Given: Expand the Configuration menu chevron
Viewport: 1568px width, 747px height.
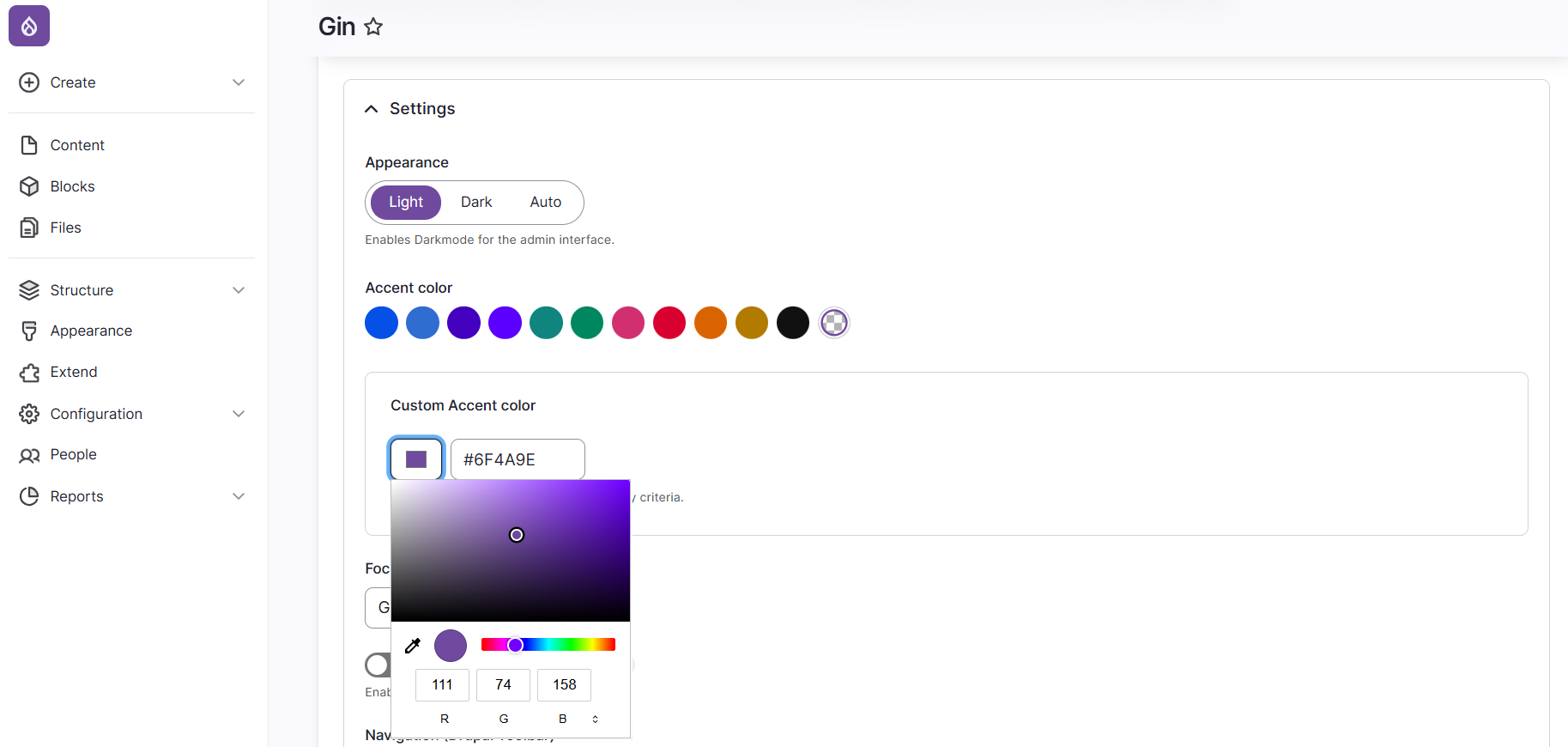Looking at the screenshot, I should point(239,414).
